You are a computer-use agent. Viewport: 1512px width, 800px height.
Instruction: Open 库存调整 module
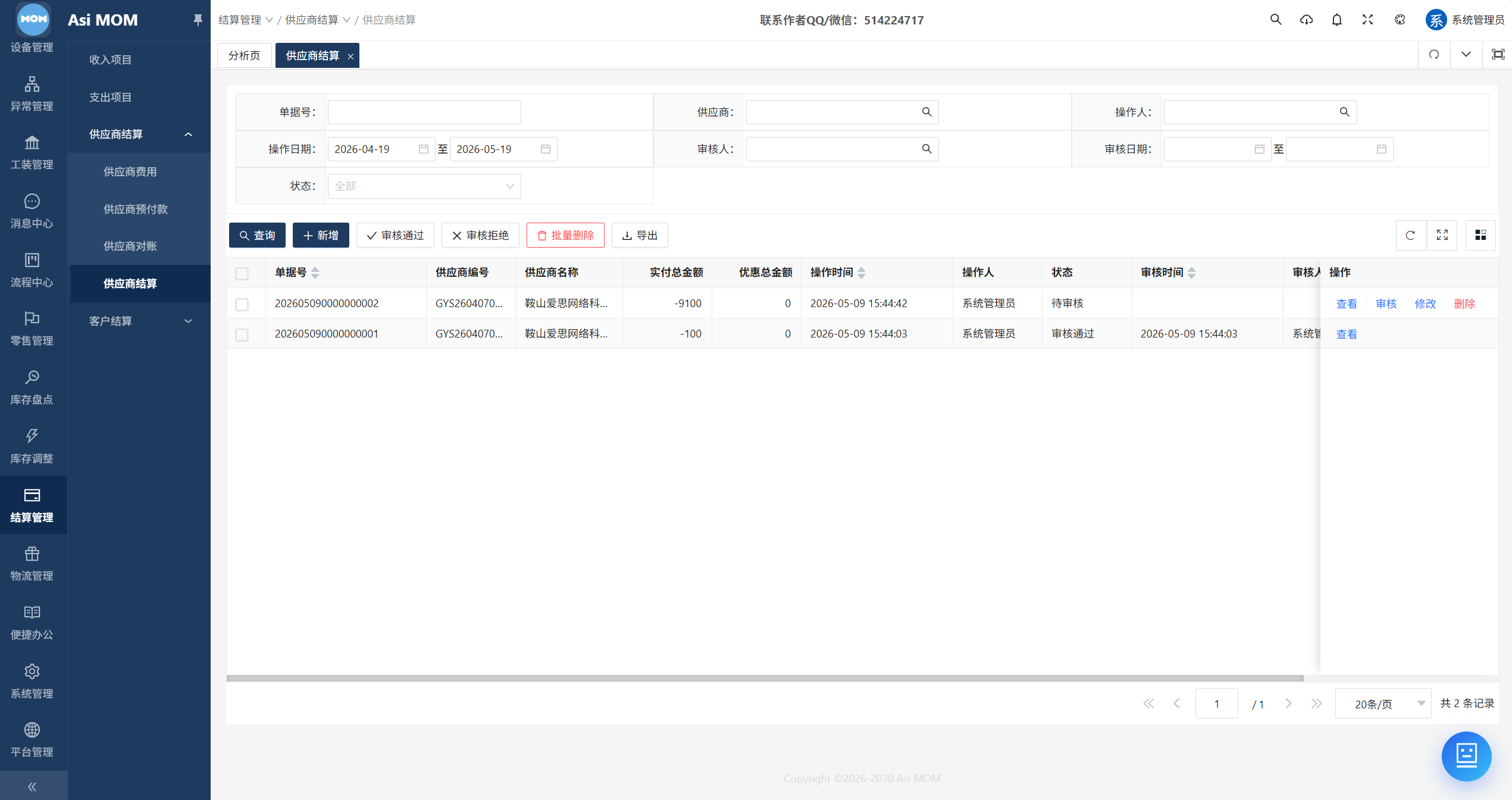pyautogui.click(x=32, y=446)
